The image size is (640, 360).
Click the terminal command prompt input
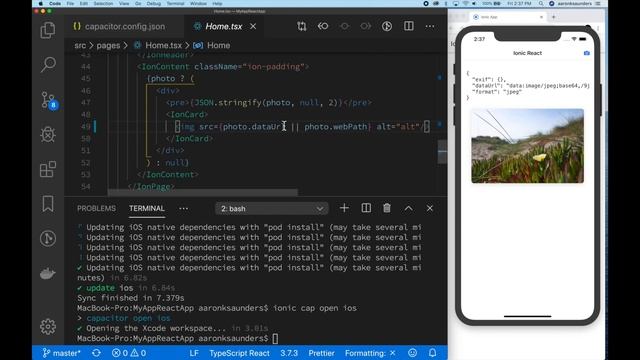coord(276,338)
